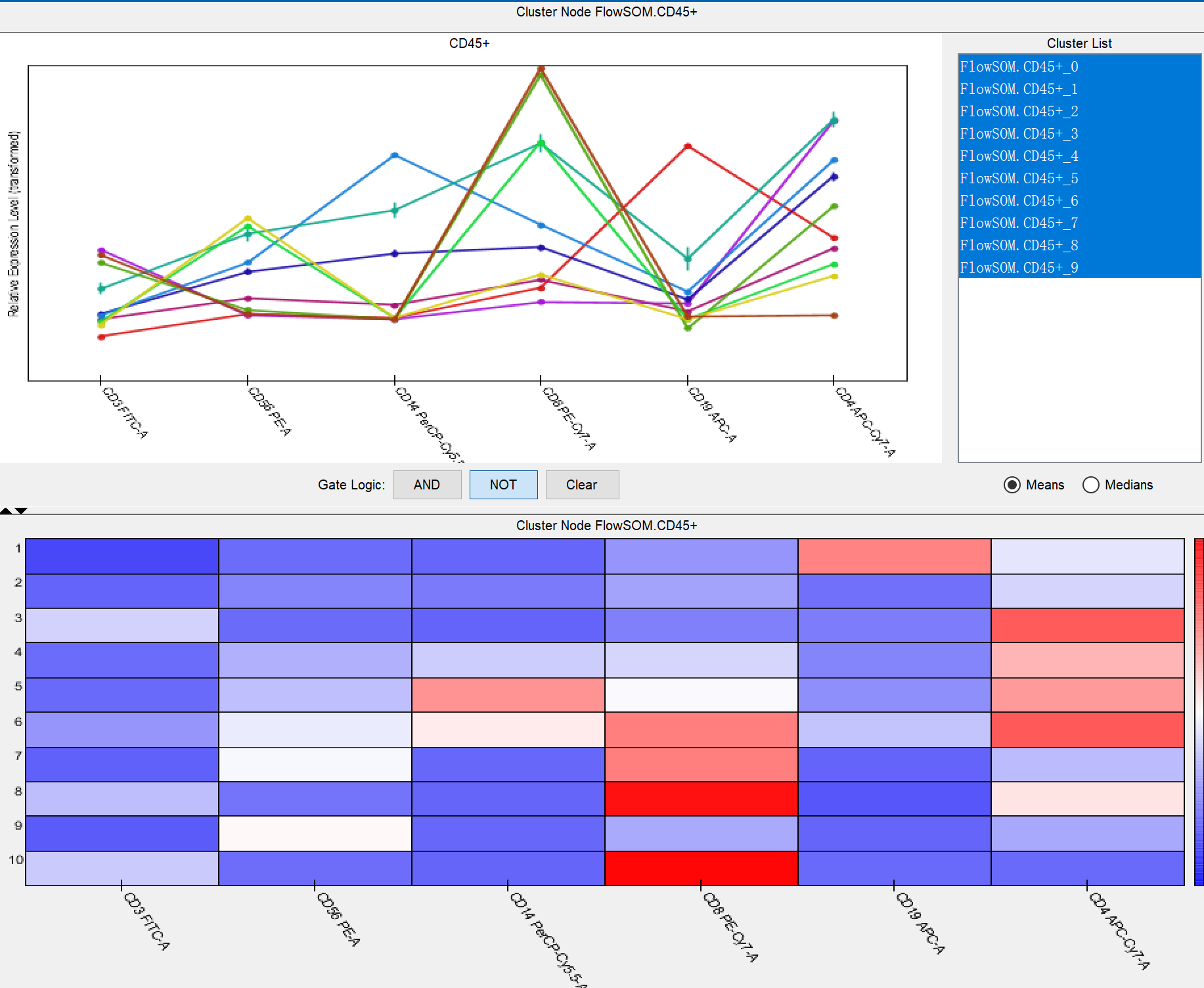Click the heatmap cell for row 10, CD8 PE-Cy7-A
Image resolution: width=1204 pixels, height=988 pixels.
point(701,868)
